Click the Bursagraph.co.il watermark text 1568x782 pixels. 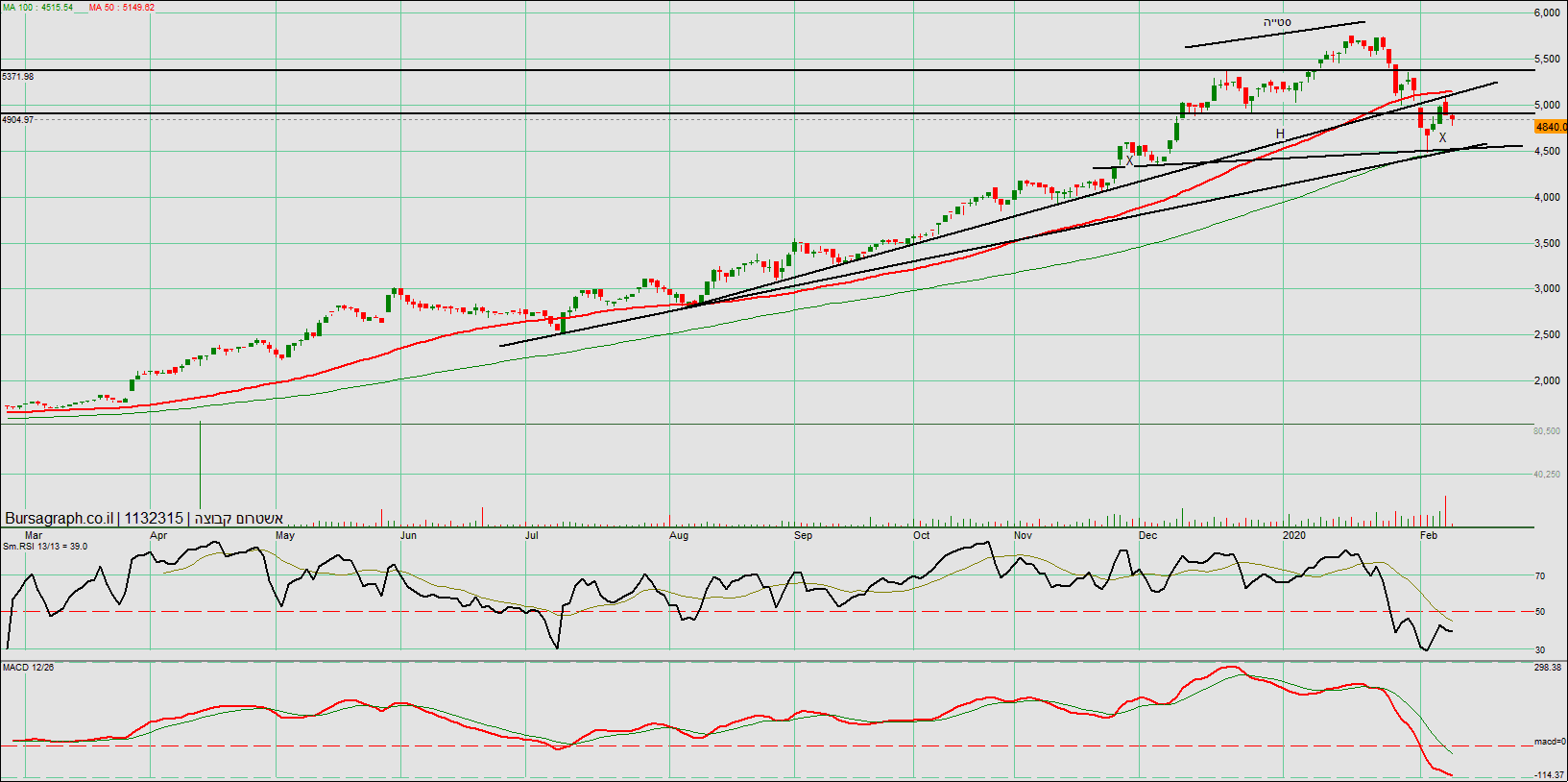tap(59, 519)
